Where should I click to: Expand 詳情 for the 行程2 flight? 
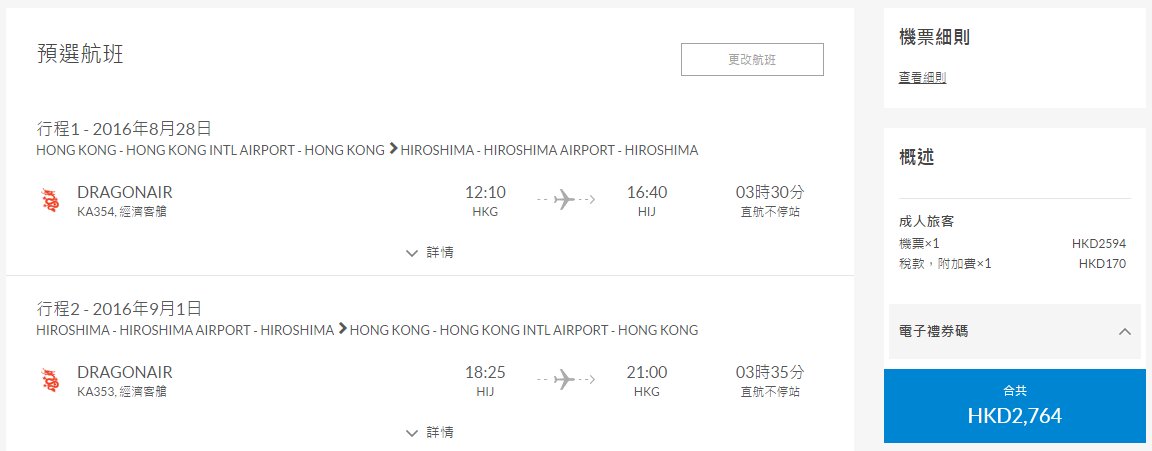click(x=430, y=433)
